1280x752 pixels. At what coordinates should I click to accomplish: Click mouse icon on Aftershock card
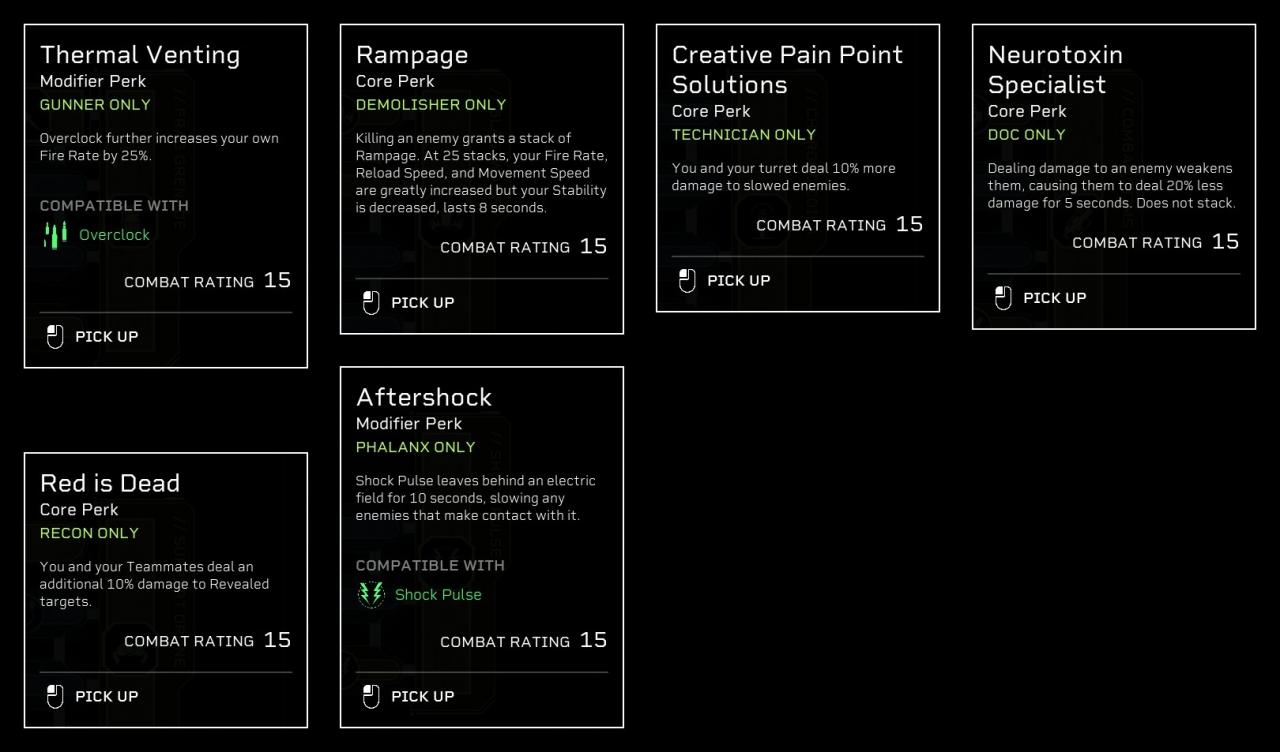[371, 697]
